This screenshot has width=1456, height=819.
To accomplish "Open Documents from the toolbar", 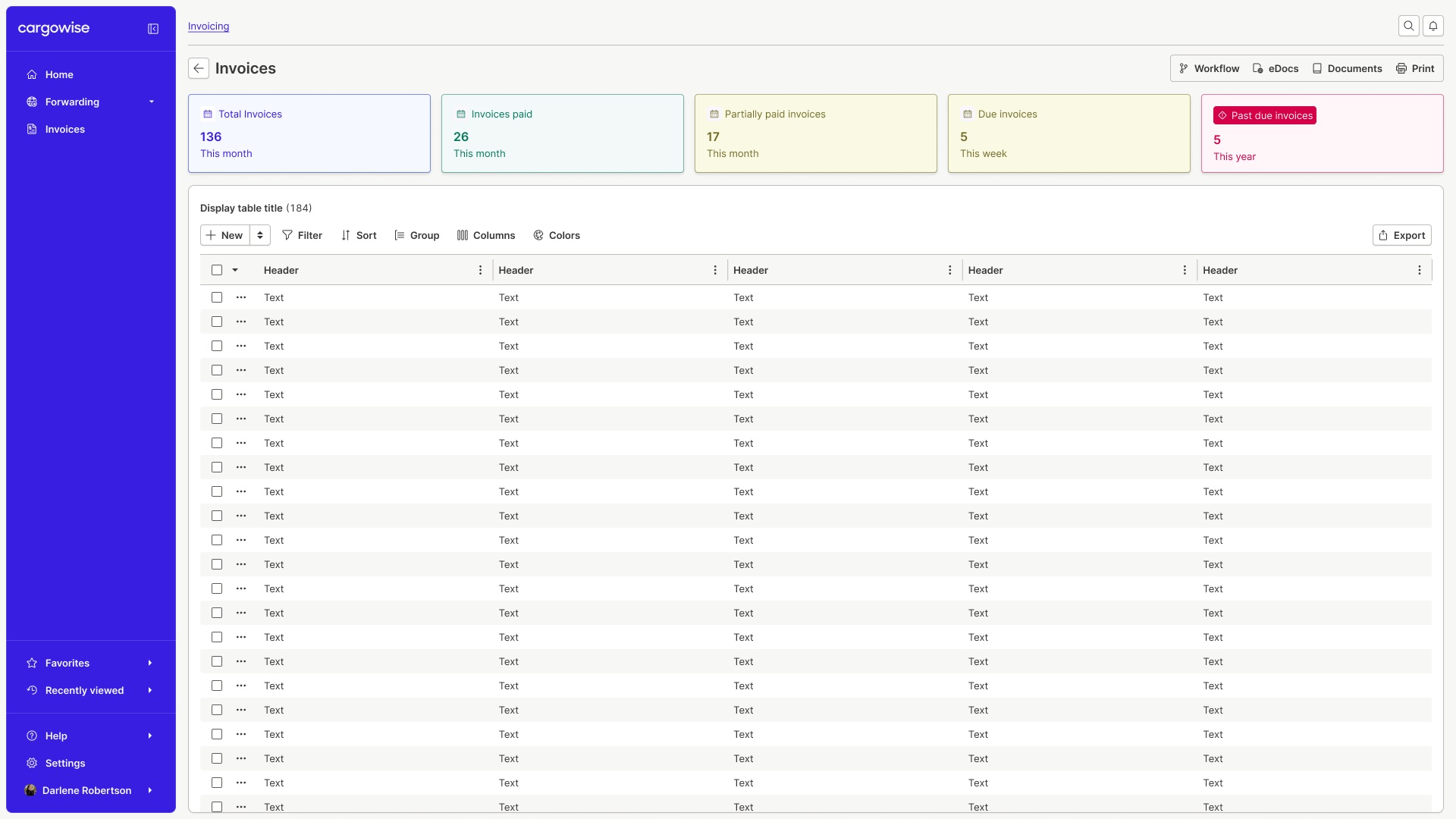I will pos(1347,68).
